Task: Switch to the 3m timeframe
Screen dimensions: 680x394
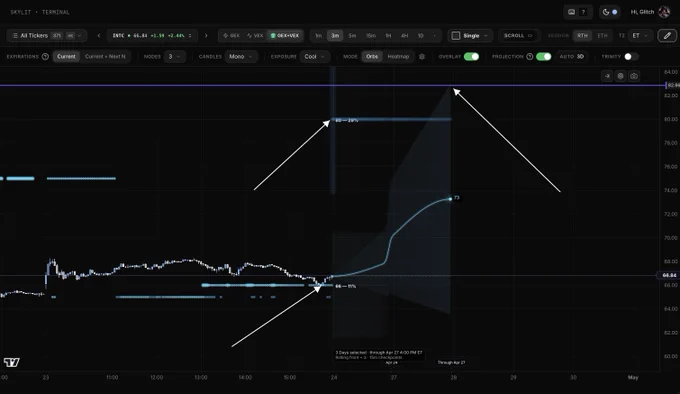Action: [x=335, y=36]
